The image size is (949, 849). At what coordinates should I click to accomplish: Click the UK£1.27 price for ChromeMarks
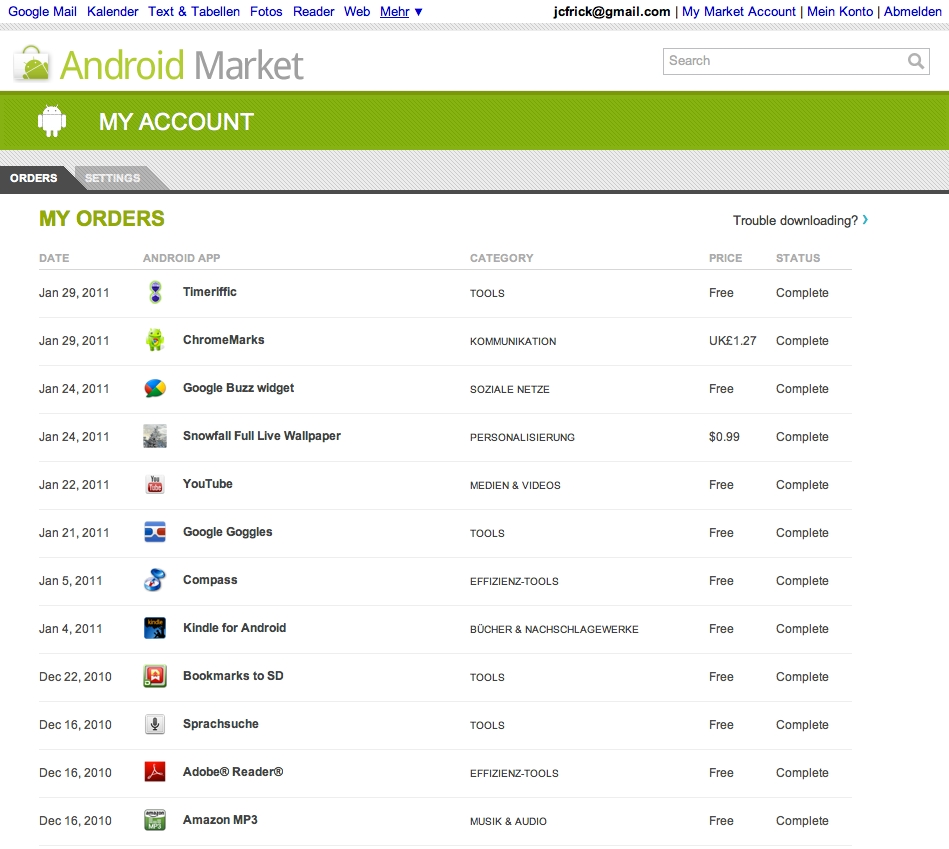point(732,341)
